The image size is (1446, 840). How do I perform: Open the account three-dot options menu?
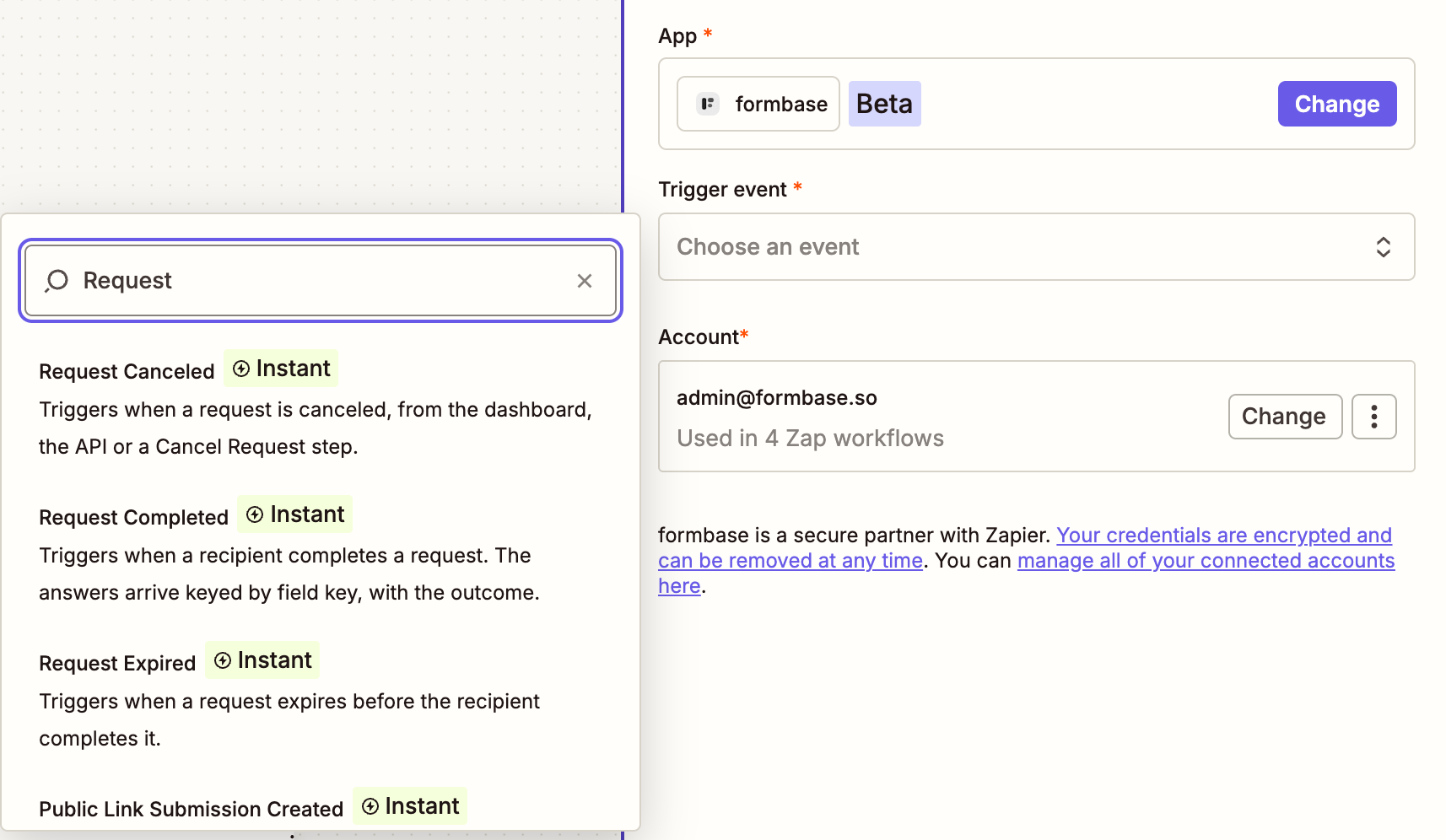(1374, 416)
